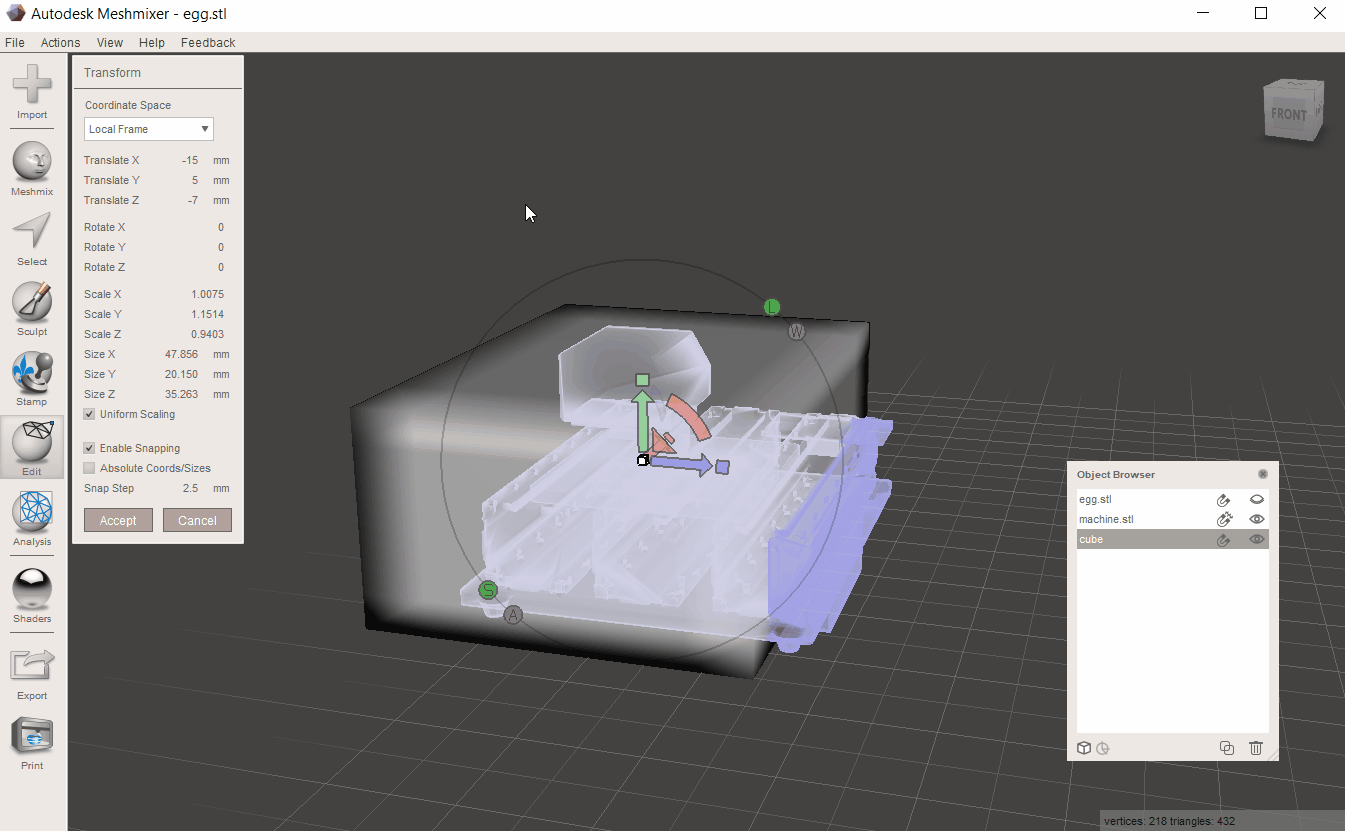This screenshot has height=831, width=1345.
Task: Click the Import tool icon
Action: coord(32,85)
